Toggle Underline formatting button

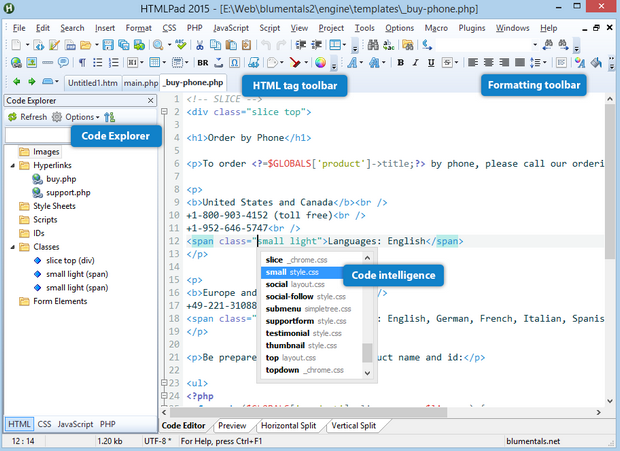pyautogui.click(x=433, y=63)
